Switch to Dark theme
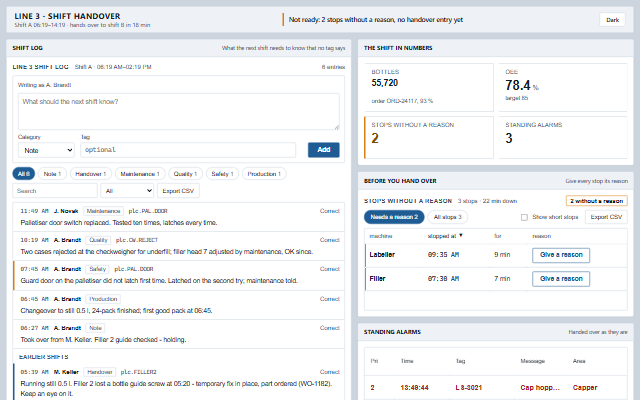This screenshot has width=640, height=400. coord(612,20)
